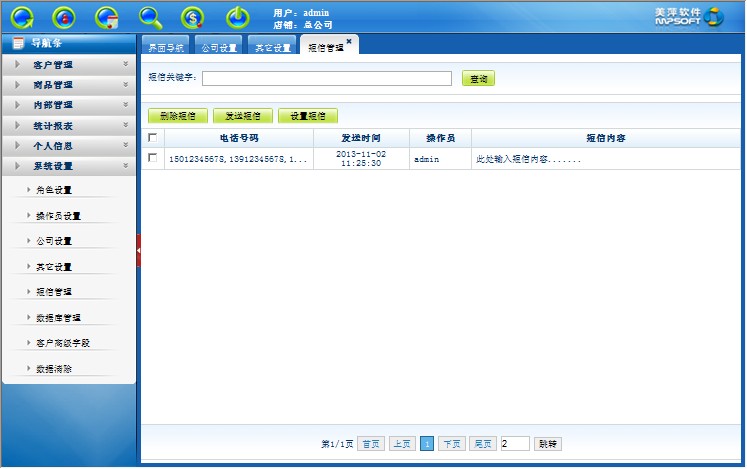Expand the 客户管理 navigation section
747x469 pixels.
[68, 65]
